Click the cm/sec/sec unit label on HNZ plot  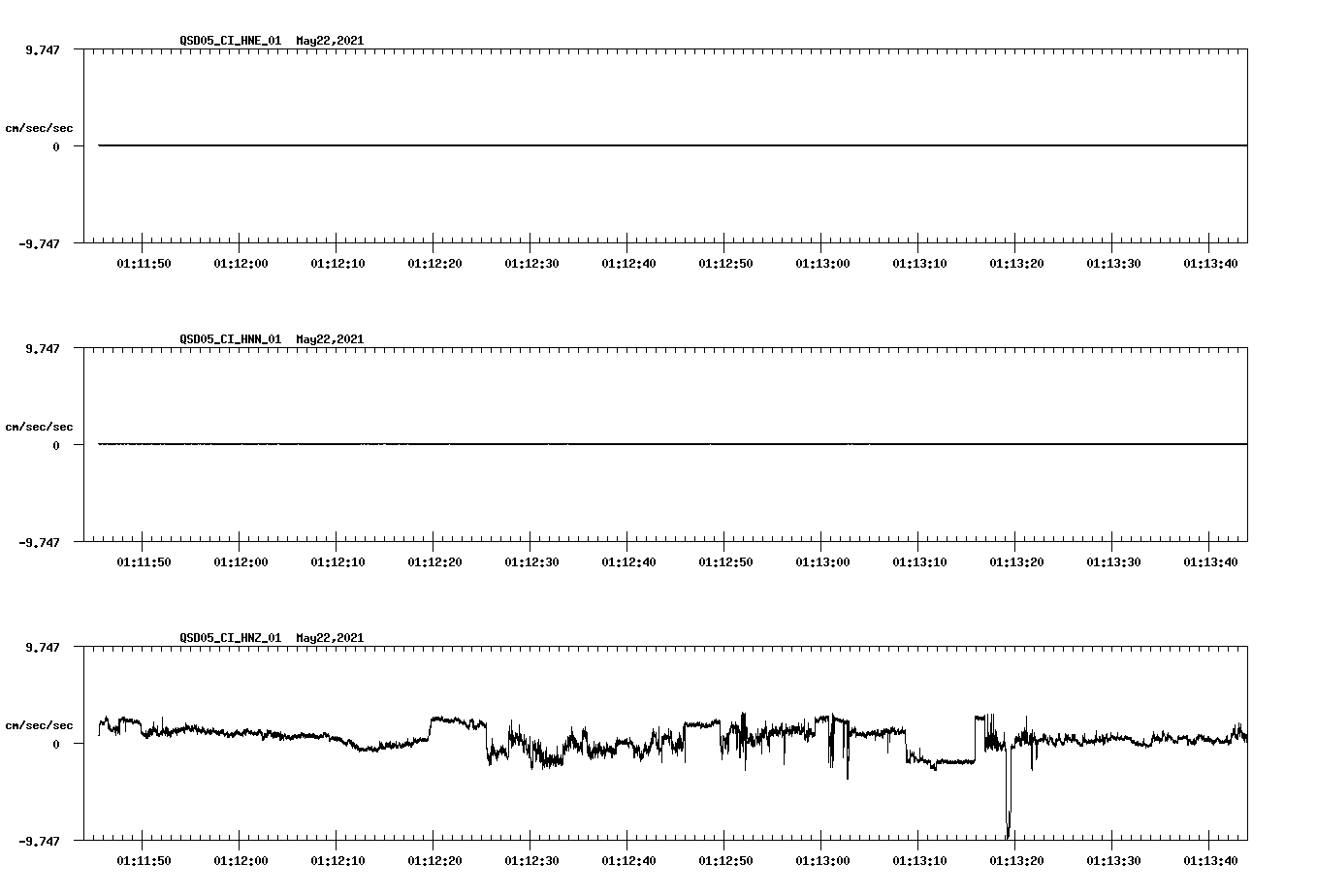point(40,723)
